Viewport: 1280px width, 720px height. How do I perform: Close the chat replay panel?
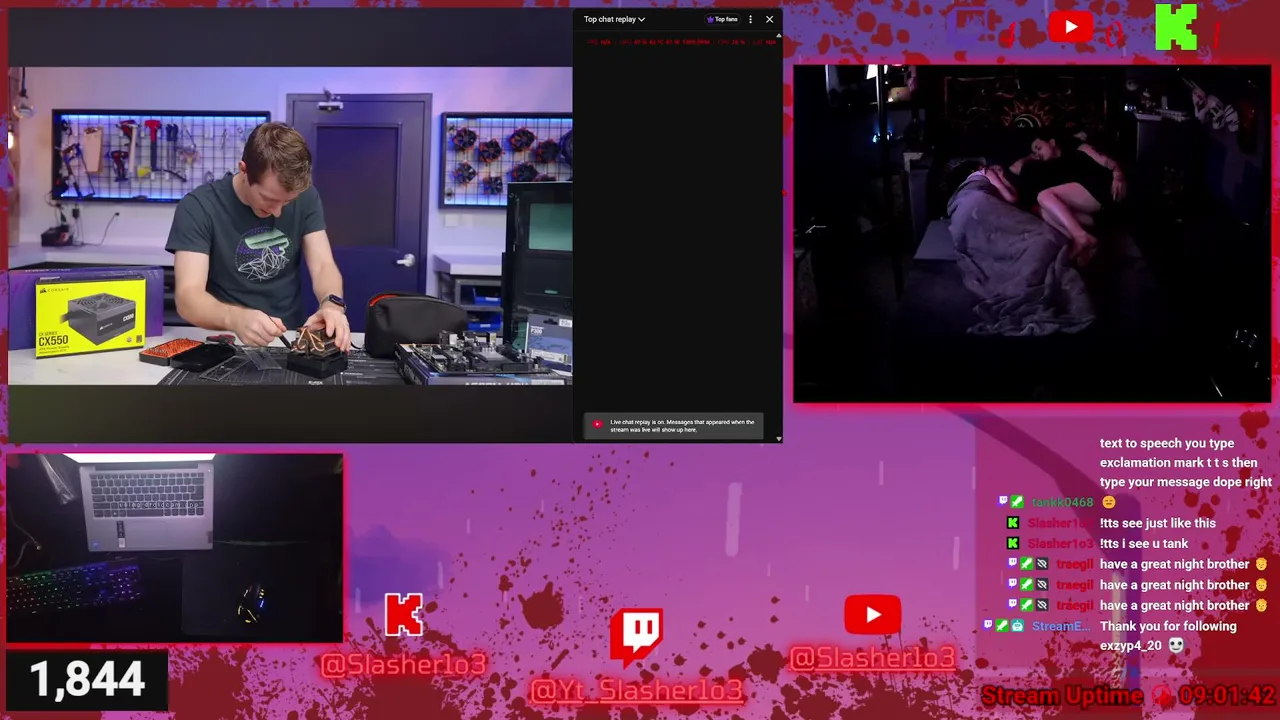(769, 19)
